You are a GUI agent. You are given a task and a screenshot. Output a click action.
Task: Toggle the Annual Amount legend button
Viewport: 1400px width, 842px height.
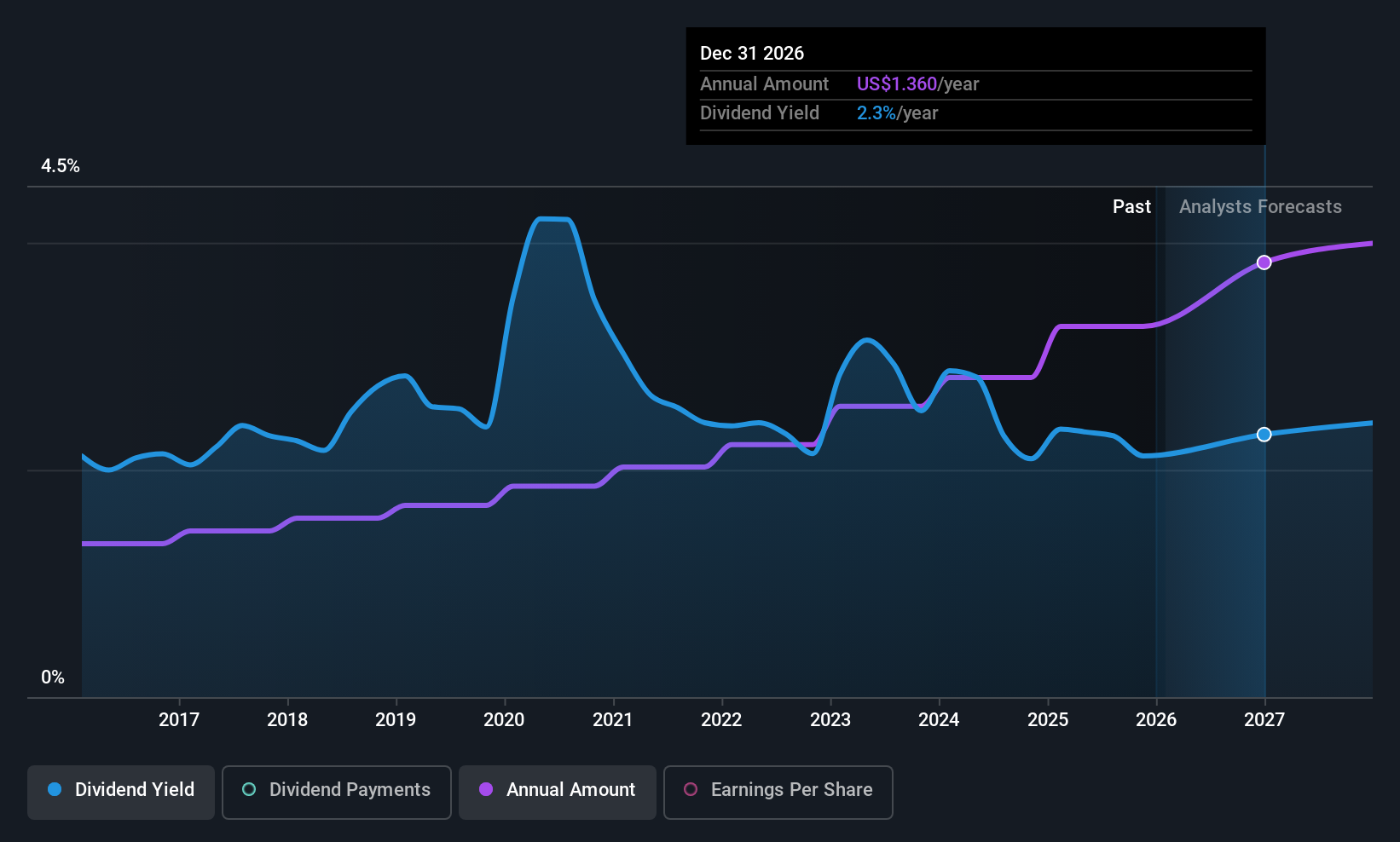(558, 792)
